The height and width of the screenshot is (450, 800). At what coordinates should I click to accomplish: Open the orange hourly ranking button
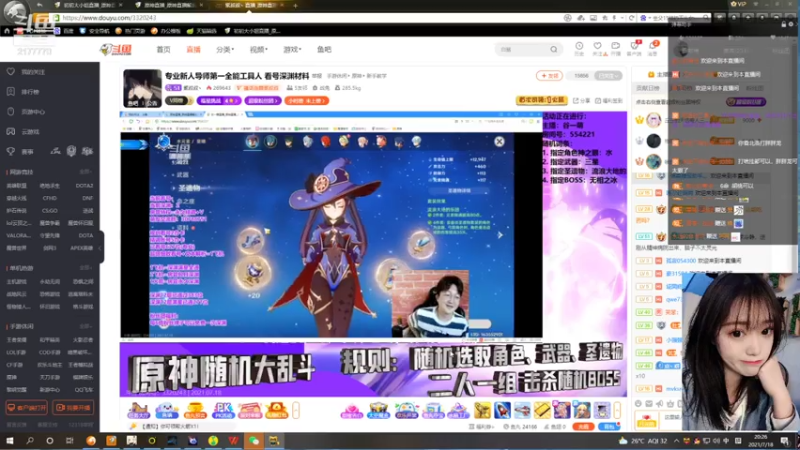click(307, 101)
